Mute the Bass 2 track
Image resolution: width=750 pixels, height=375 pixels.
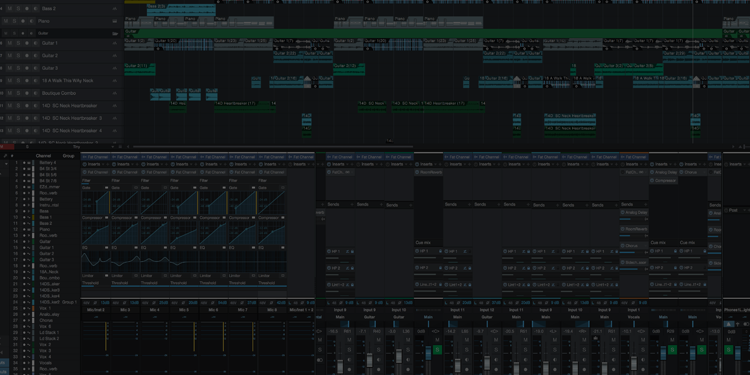click(10, 9)
